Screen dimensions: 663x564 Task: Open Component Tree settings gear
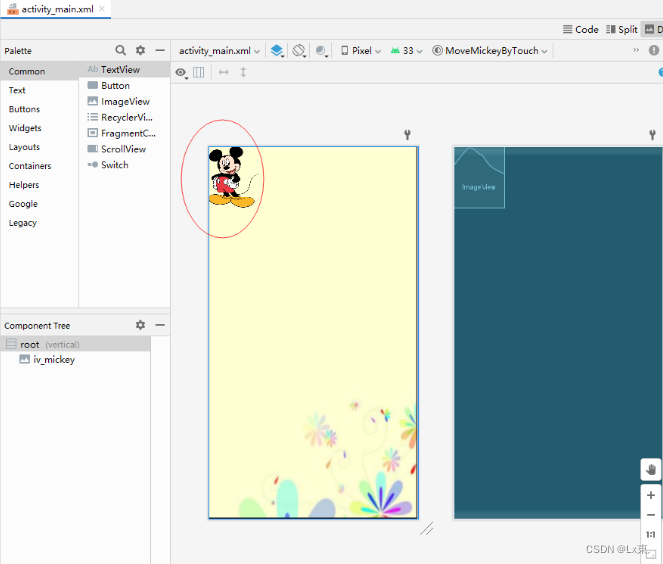(140, 325)
